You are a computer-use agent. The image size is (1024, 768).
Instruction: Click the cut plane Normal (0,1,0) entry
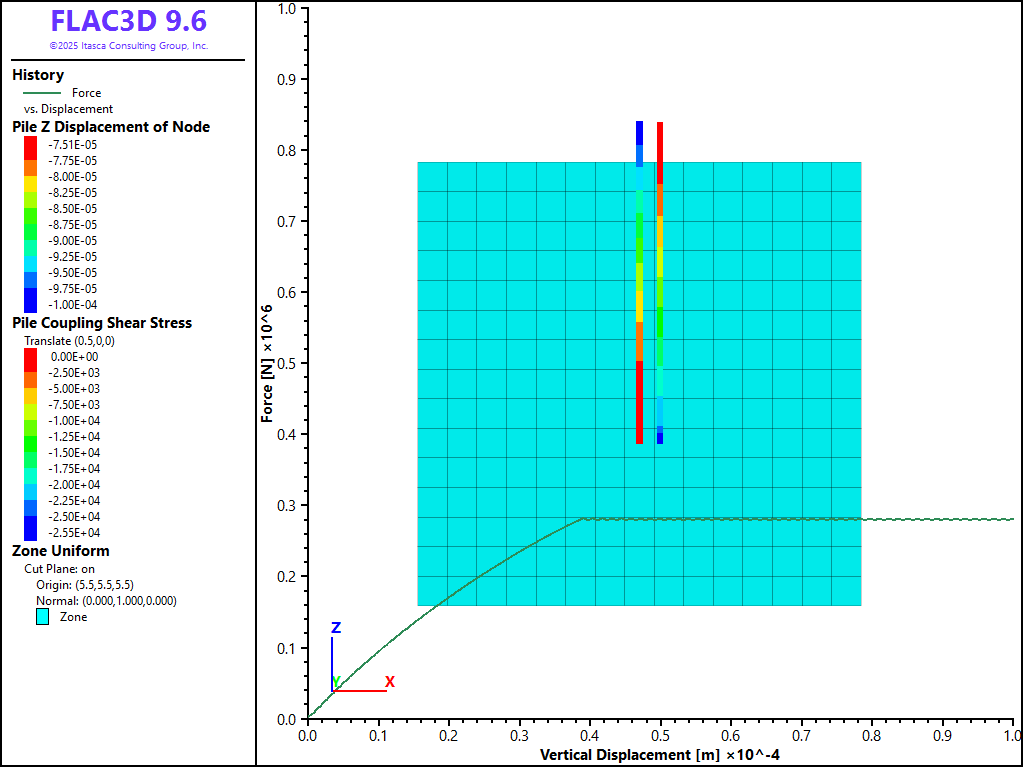tap(105, 600)
